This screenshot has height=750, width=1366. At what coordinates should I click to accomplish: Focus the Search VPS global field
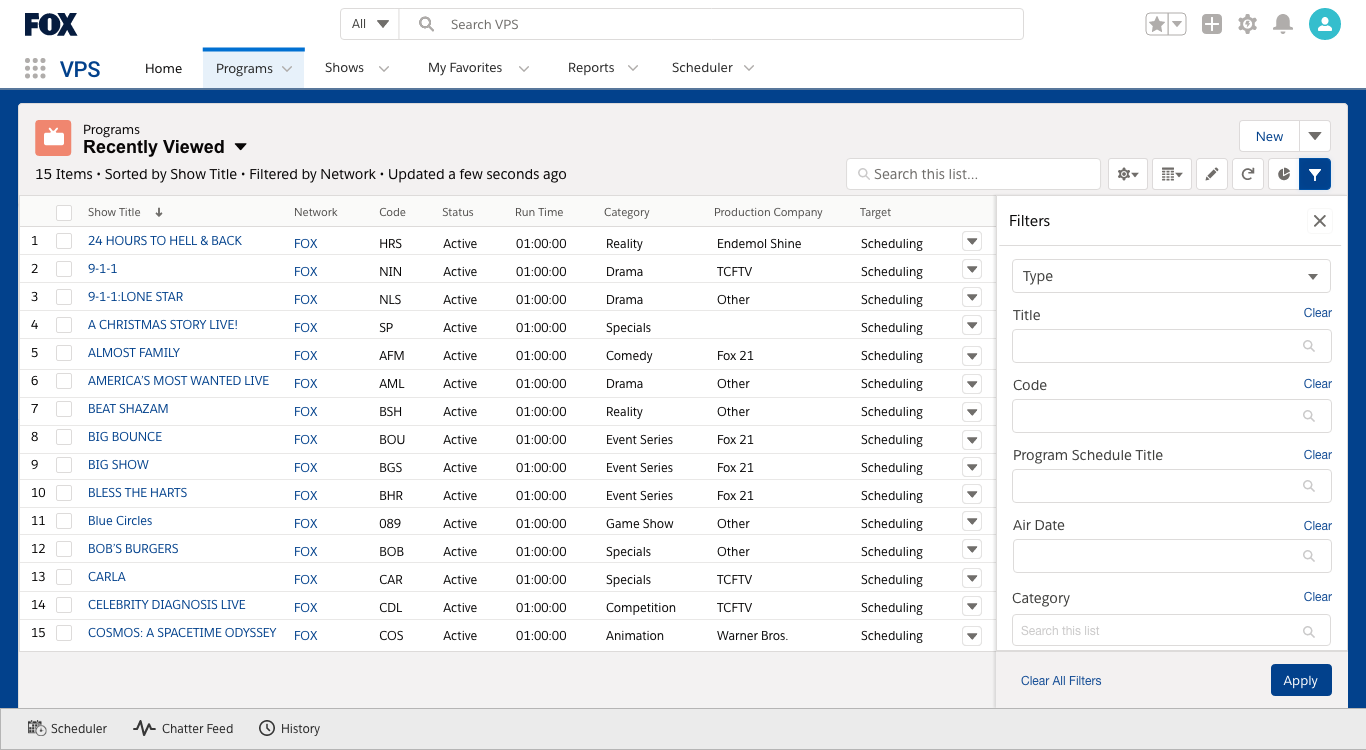point(711,24)
